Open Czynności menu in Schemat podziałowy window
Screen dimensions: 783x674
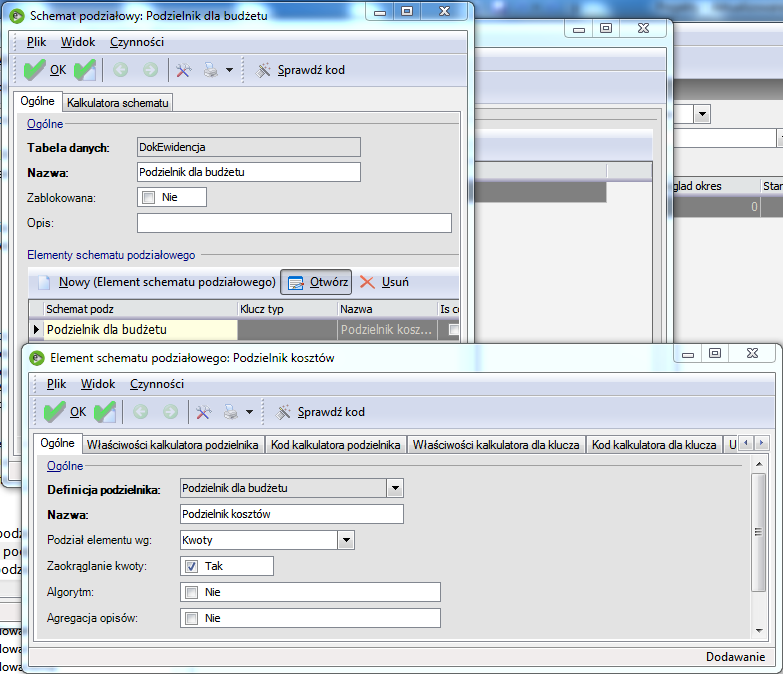(137, 42)
